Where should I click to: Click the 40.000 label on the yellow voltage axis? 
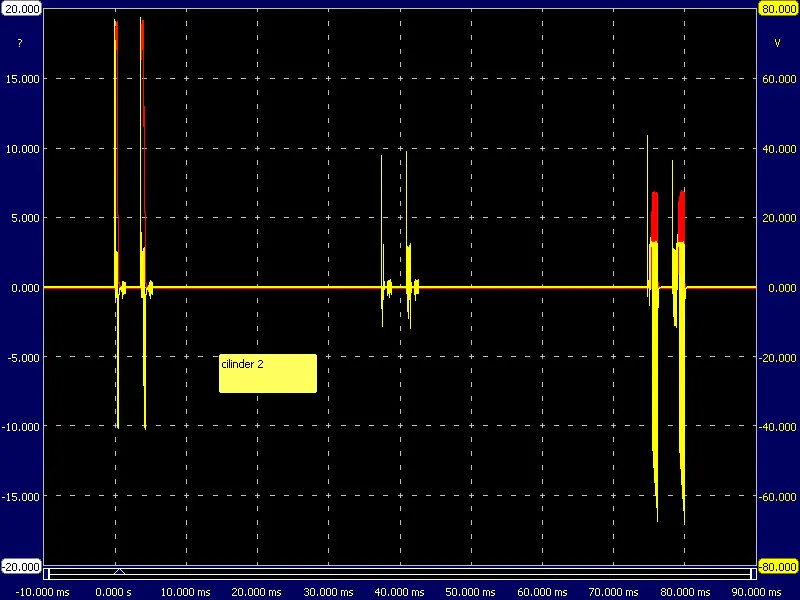point(779,149)
